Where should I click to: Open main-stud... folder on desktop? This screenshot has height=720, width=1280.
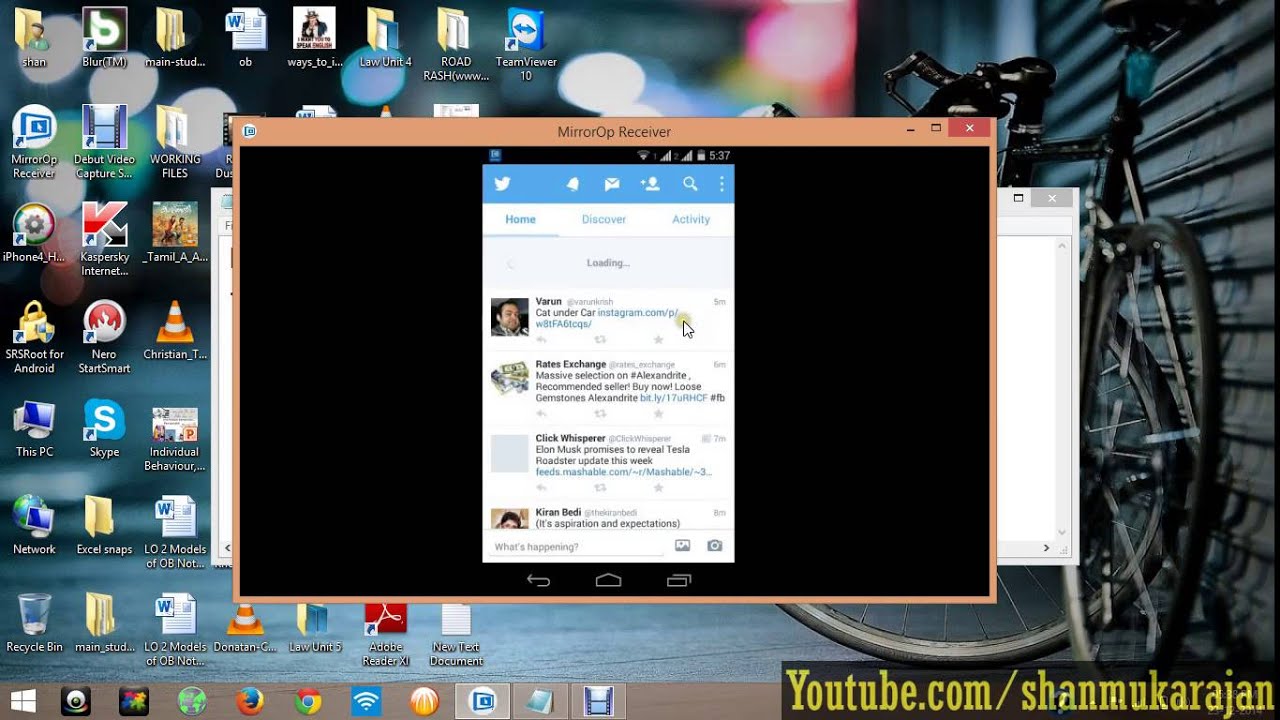pyautogui.click(x=175, y=38)
